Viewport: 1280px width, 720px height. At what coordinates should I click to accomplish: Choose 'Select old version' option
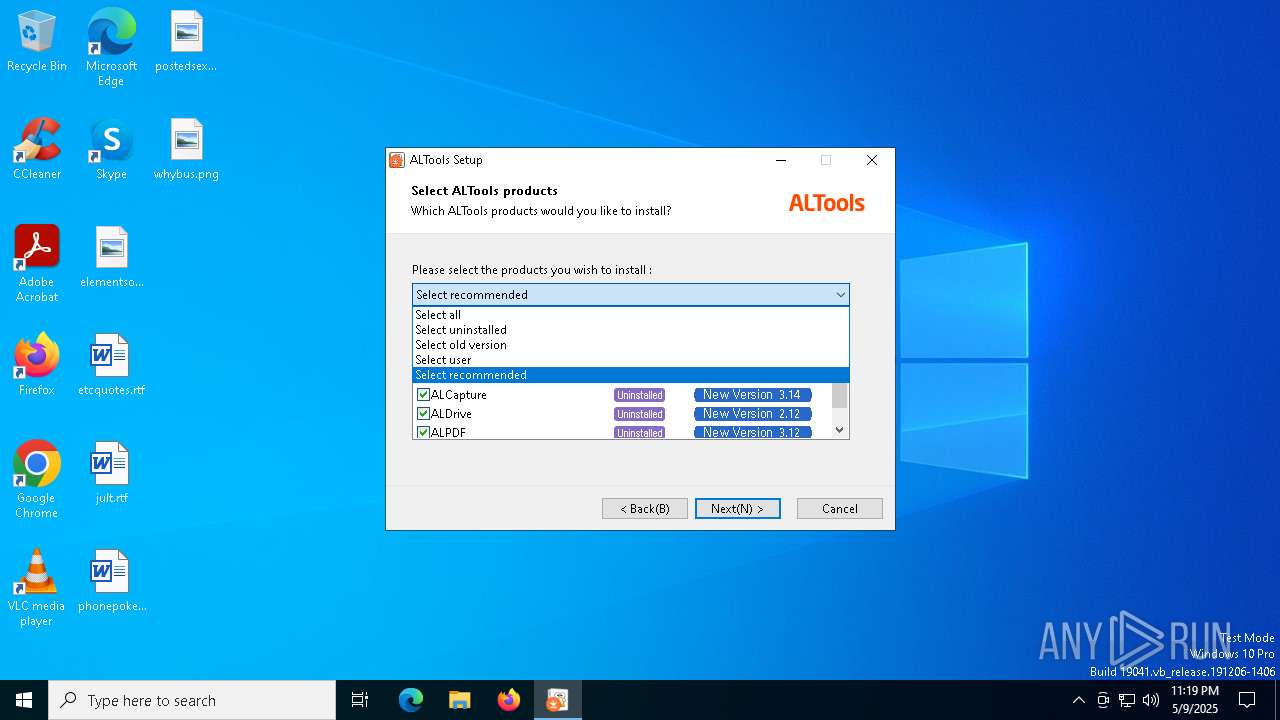point(630,345)
